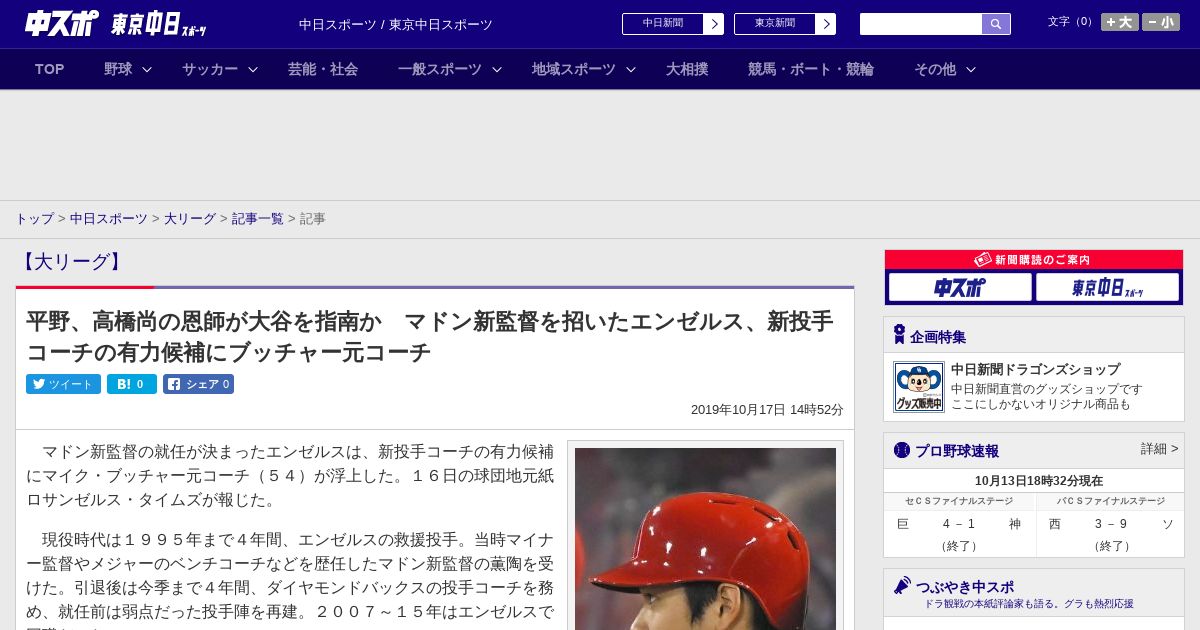Open the 大相撲 navigation item

pyautogui.click(x=687, y=69)
